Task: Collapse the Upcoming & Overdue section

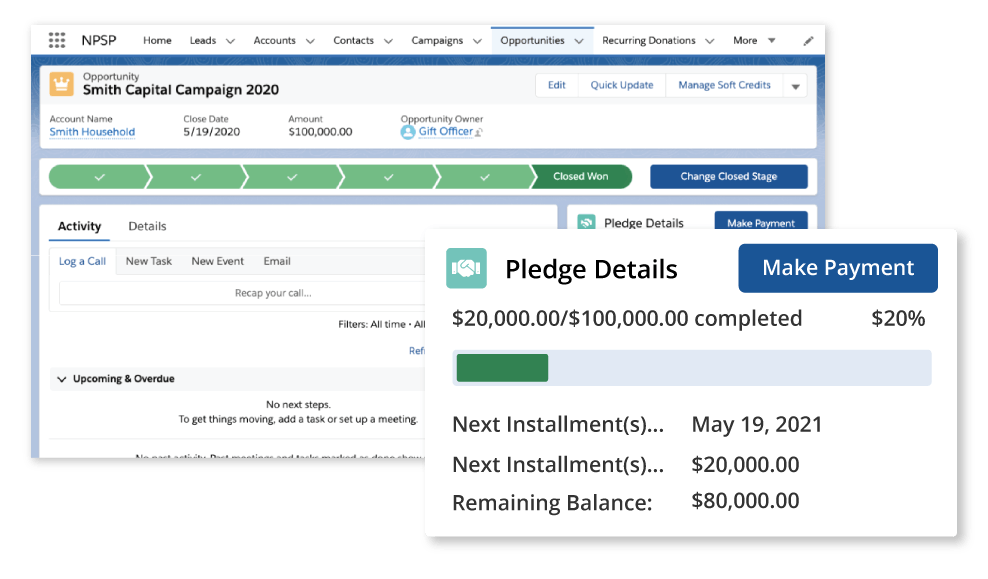Action: (62, 379)
